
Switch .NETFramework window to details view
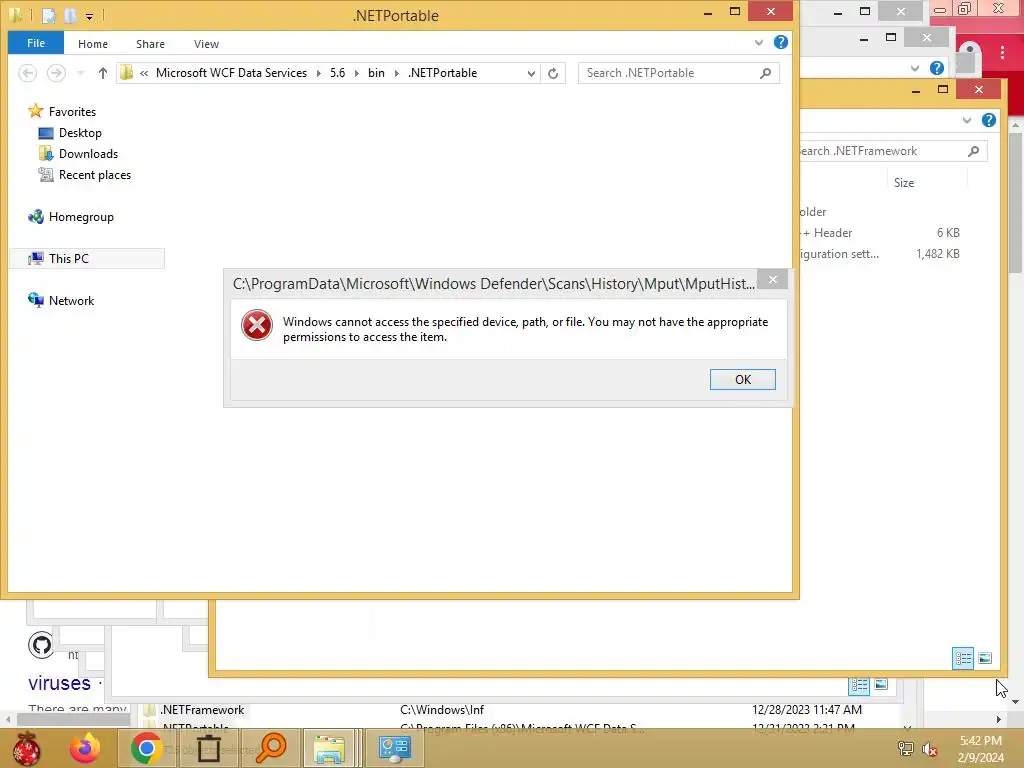pos(963,658)
